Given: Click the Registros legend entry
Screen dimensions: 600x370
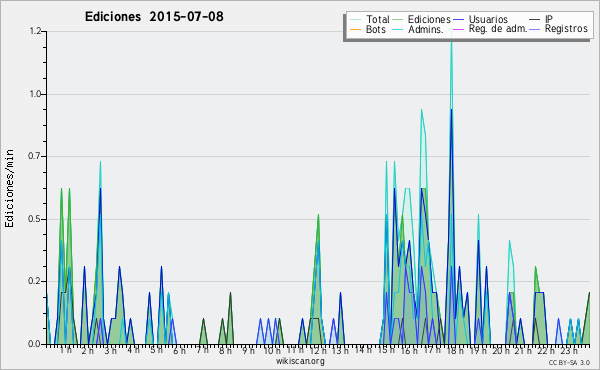Looking at the screenshot, I should click(x=566, y=29).
